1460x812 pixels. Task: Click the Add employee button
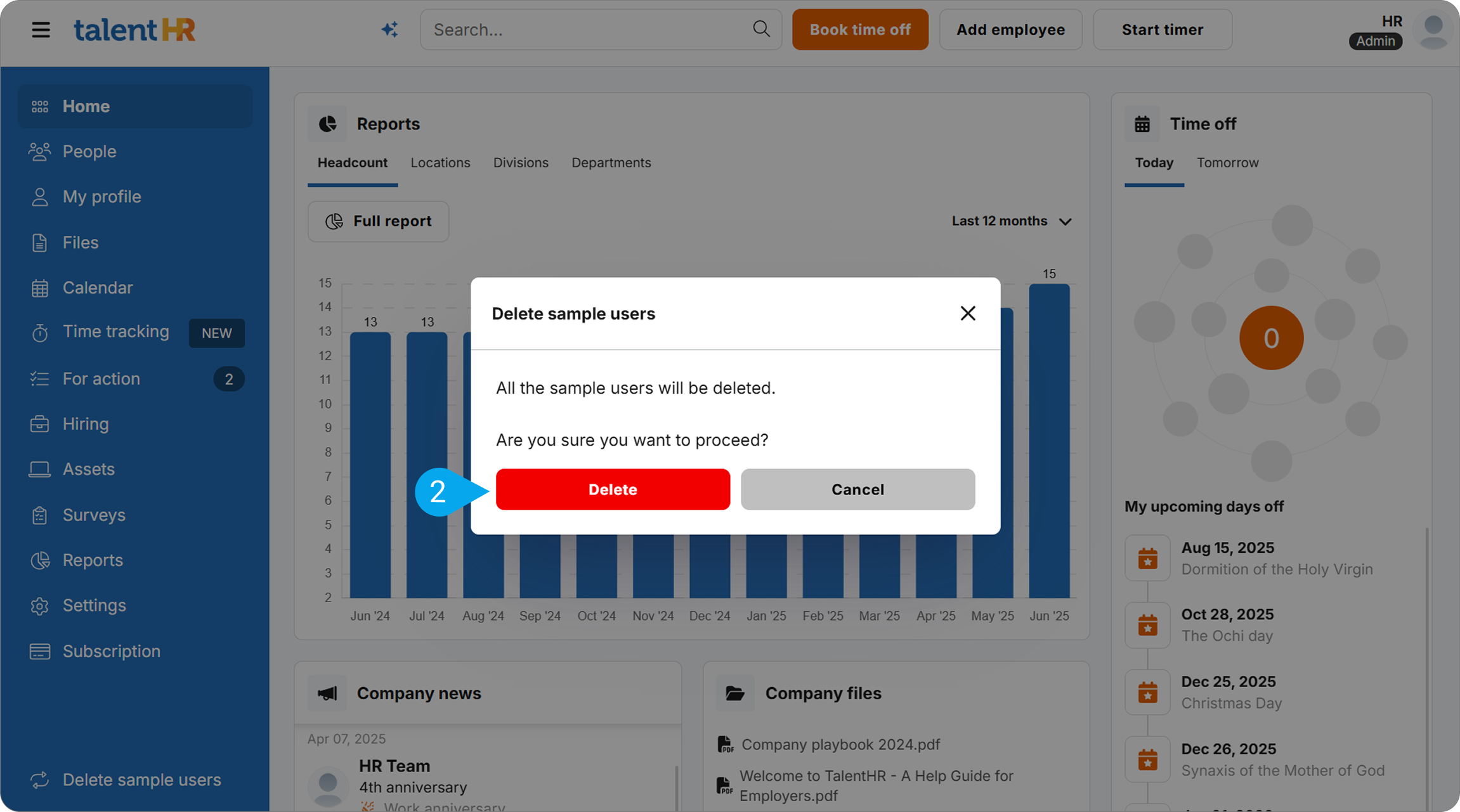1010,30
